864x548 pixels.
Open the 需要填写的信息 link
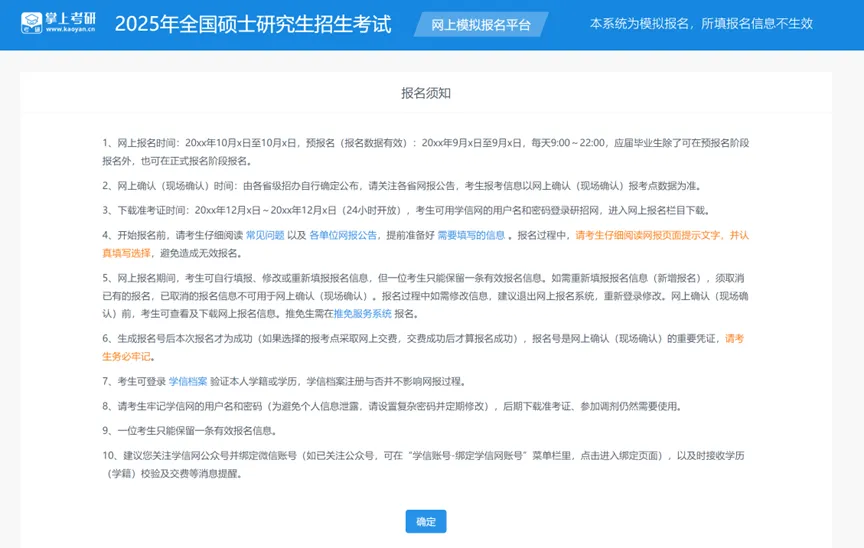click(471, 235)
